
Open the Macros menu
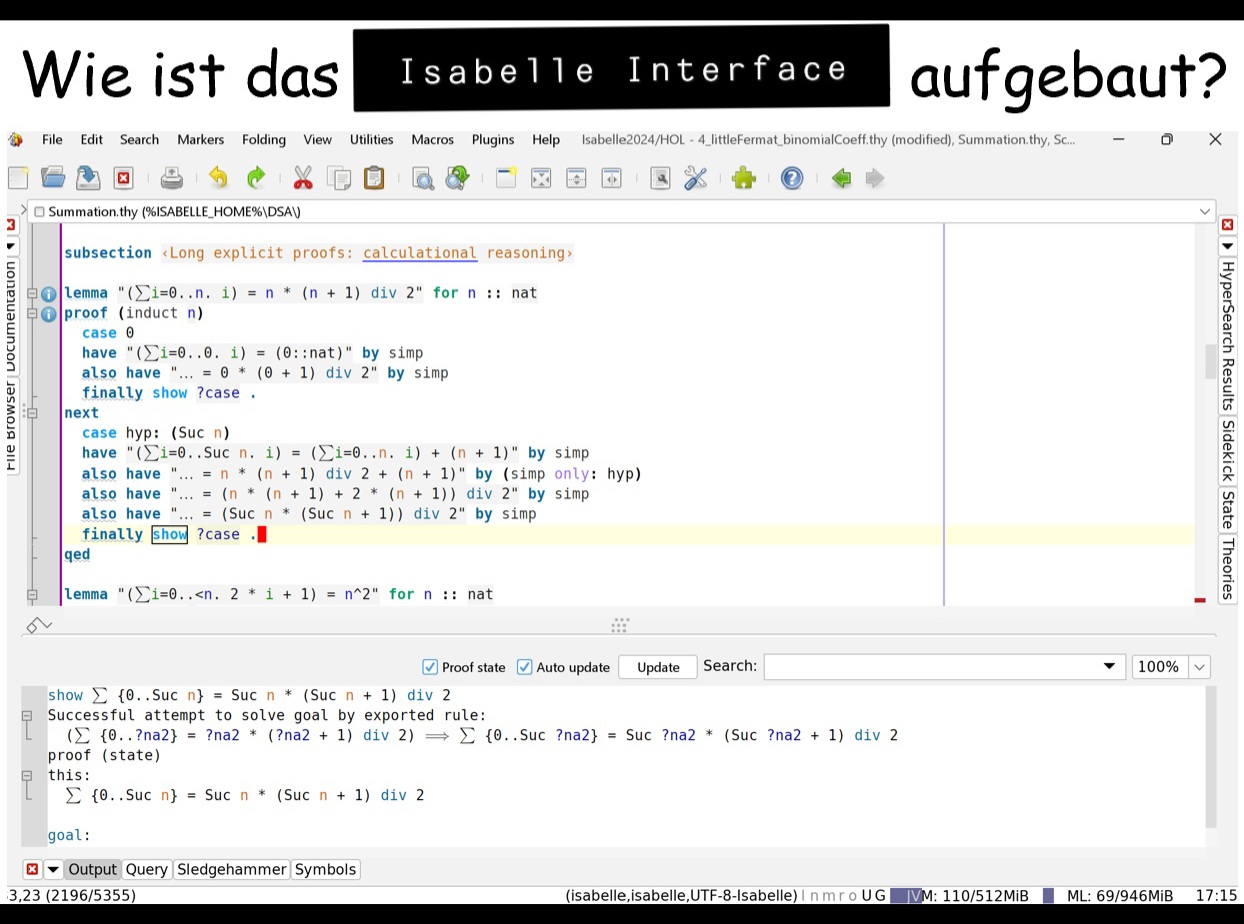(432, 140)
